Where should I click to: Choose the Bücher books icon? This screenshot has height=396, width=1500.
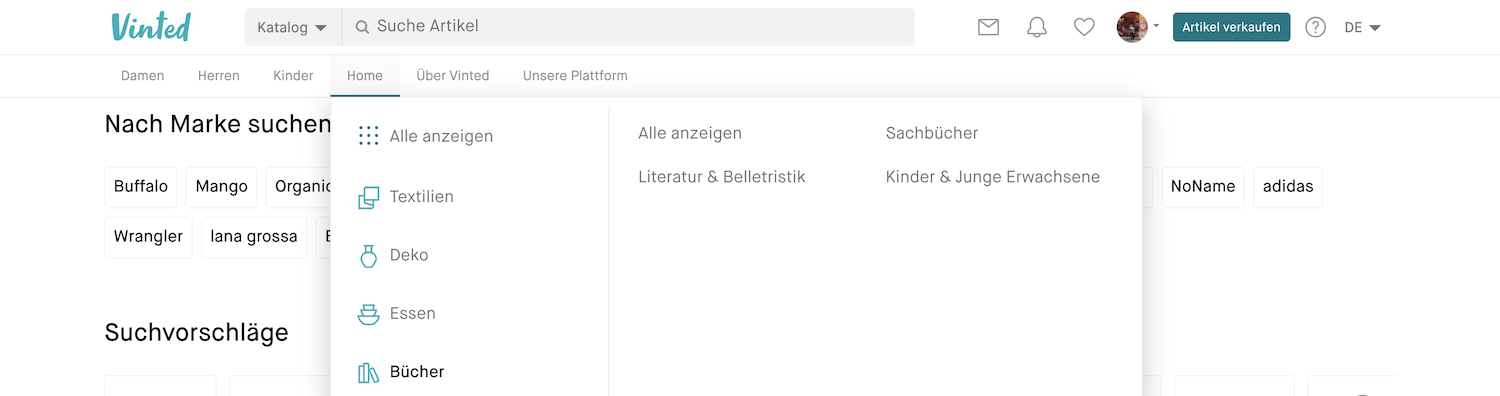point(369,372)
